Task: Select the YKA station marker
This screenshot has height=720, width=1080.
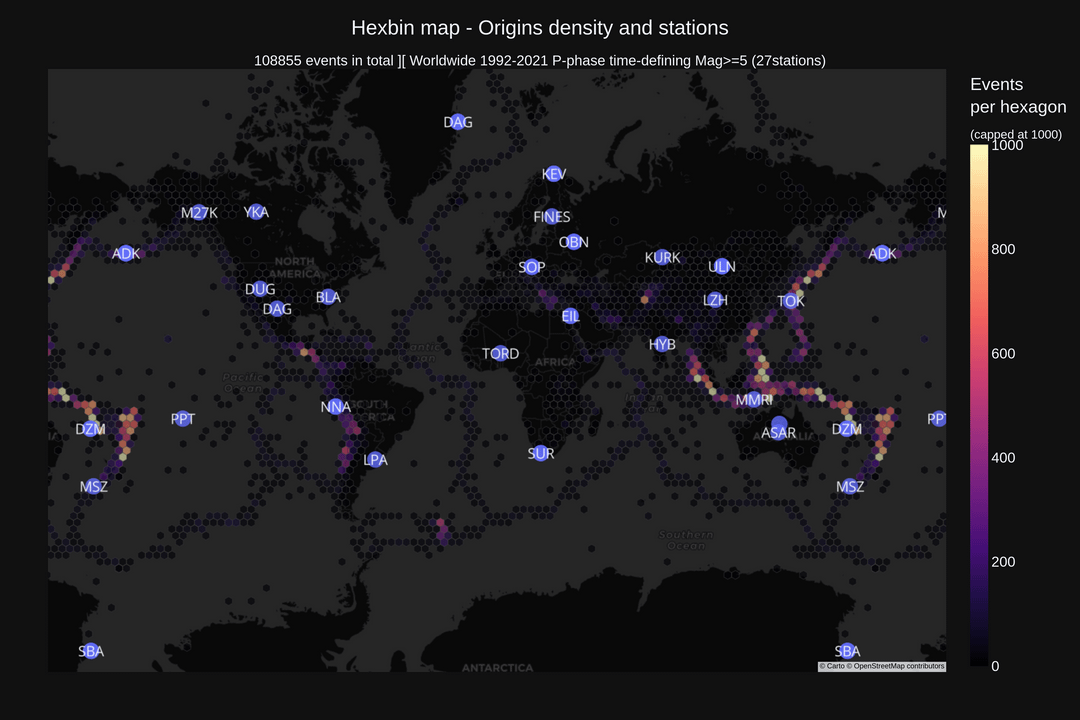Action: point(256,212)
